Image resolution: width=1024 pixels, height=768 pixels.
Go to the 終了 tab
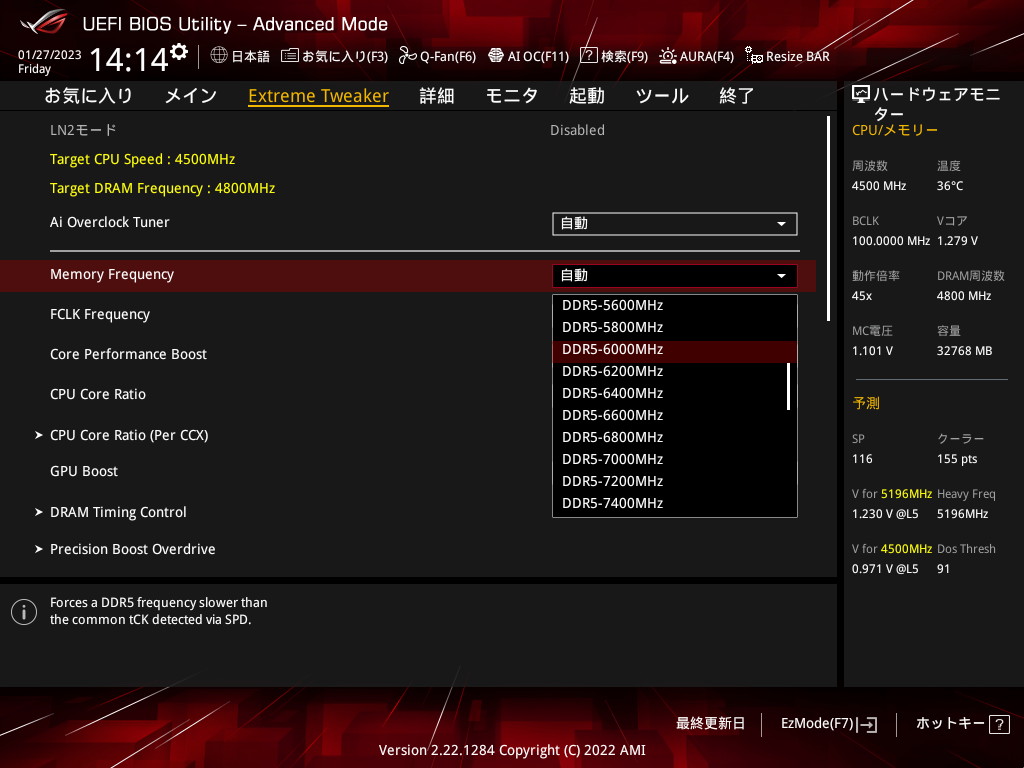(737, 96)
